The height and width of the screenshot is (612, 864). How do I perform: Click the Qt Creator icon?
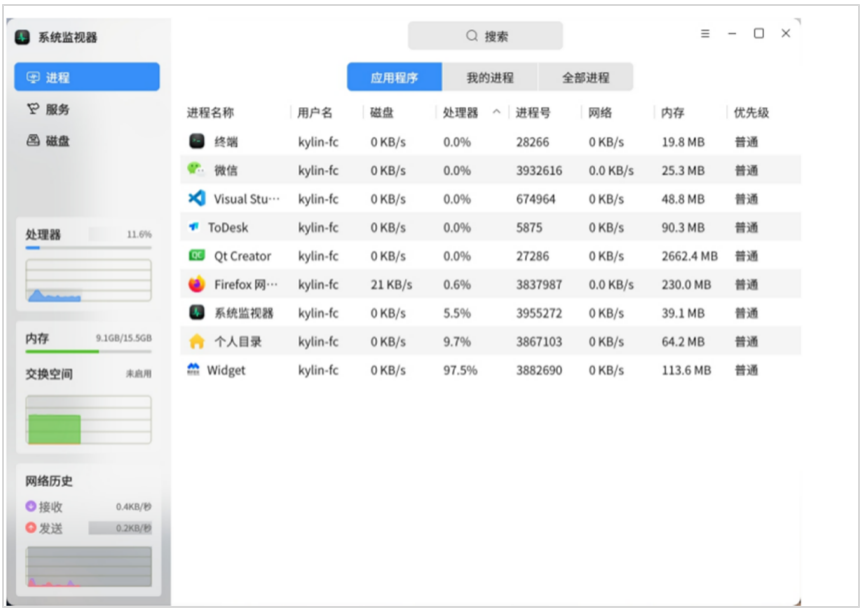[197, 256]
